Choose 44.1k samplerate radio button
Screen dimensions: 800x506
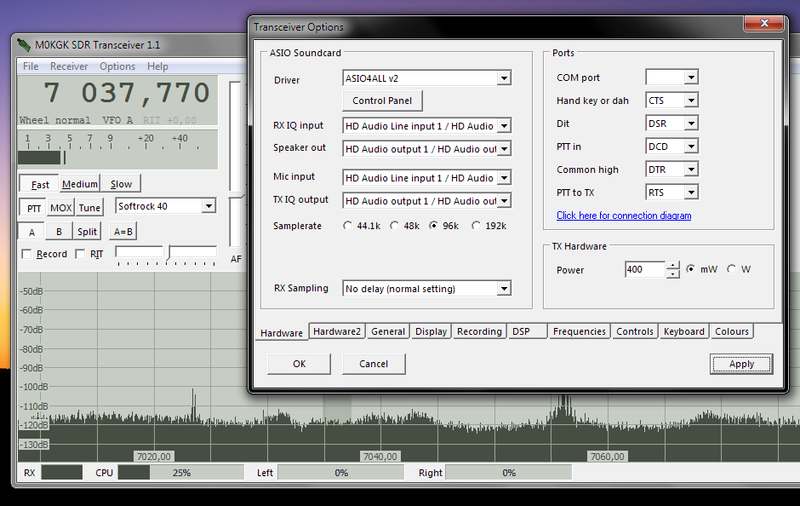[x=348, y=226]
